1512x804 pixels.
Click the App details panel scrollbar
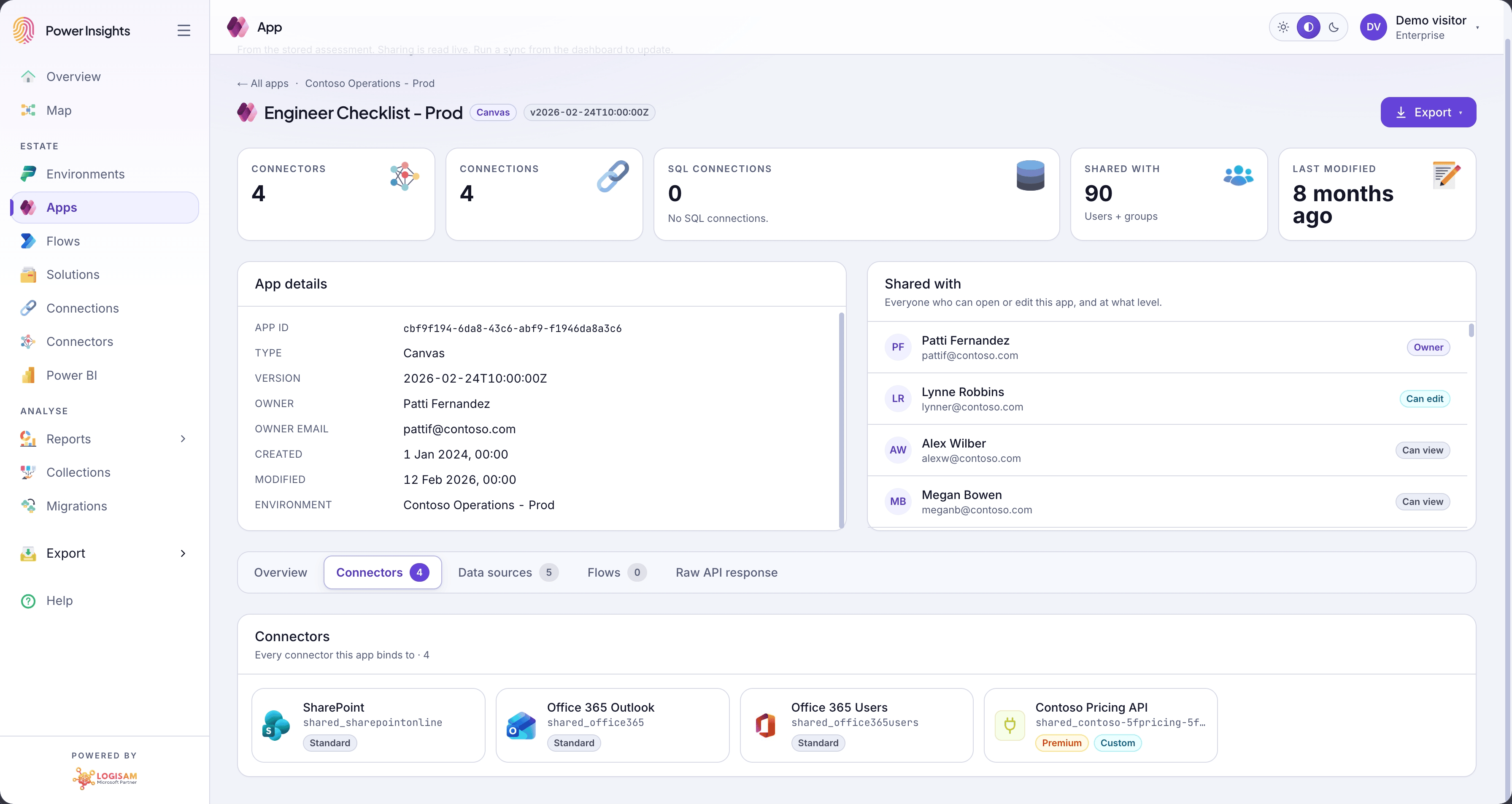pos(842,420)
